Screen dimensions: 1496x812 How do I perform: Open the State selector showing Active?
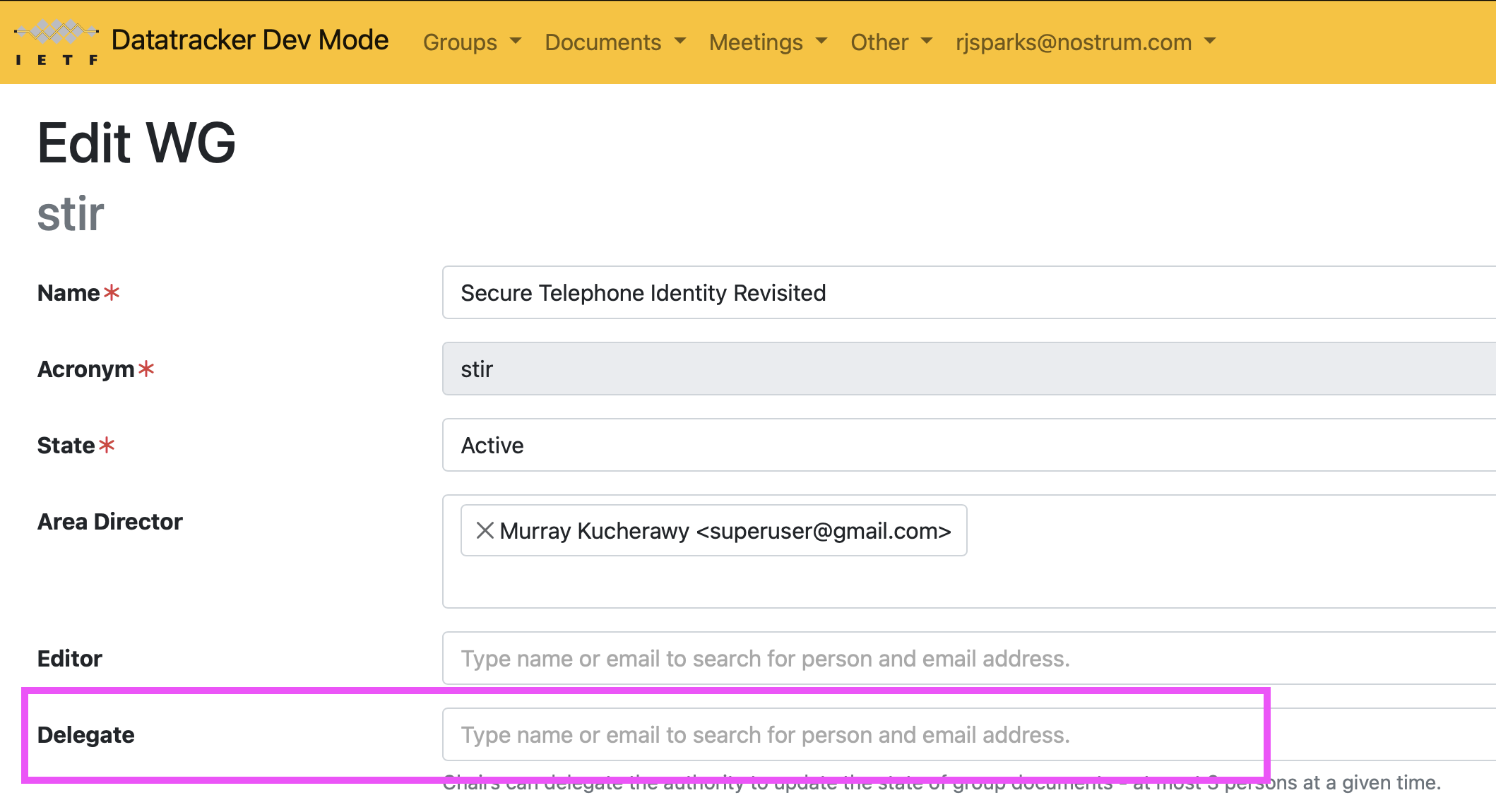coord(968,445)
